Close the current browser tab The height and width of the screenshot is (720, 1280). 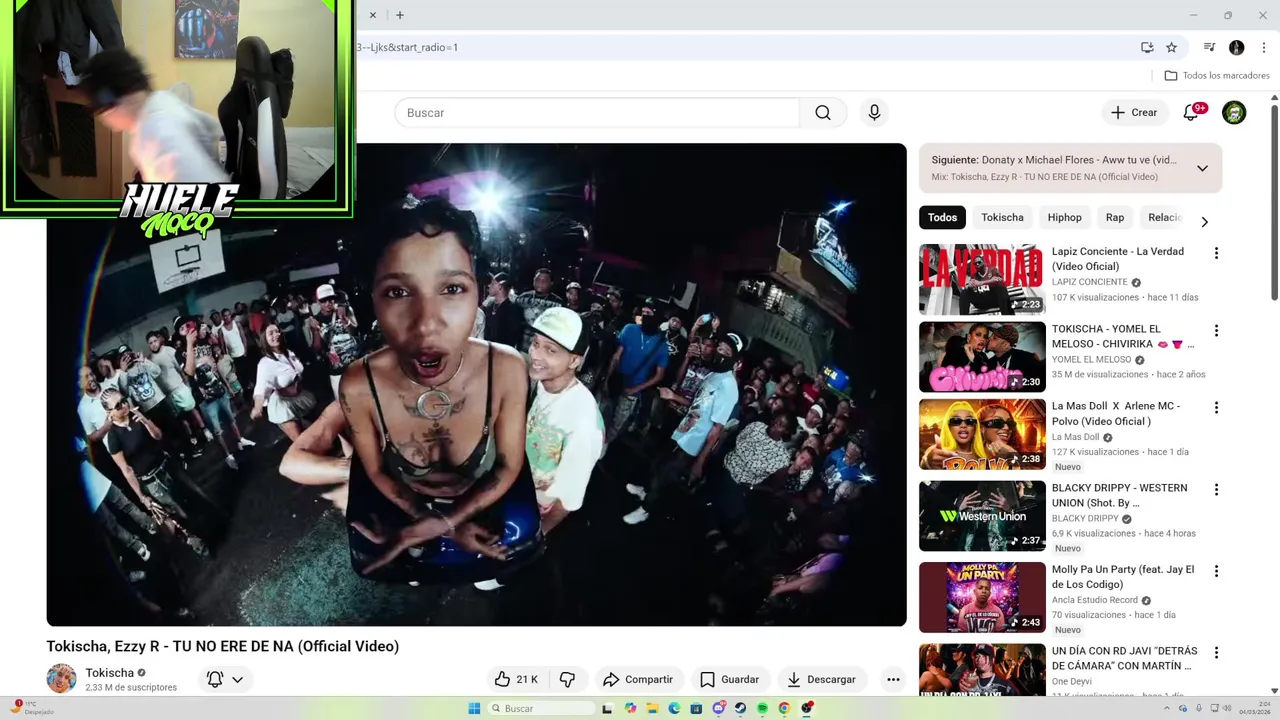click(x=373, y=15)
